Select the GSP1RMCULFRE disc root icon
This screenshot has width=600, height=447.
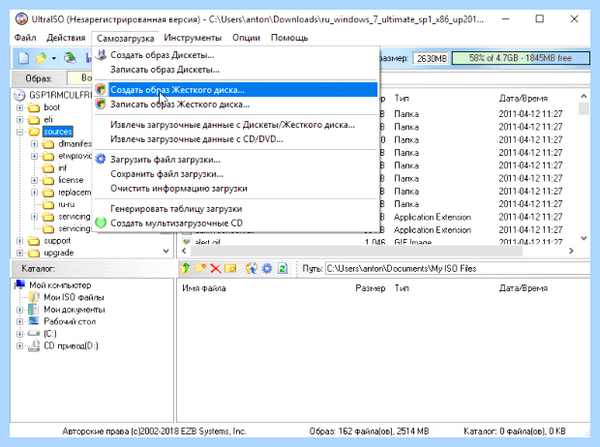pyautogui.click(x=19, y=95)
